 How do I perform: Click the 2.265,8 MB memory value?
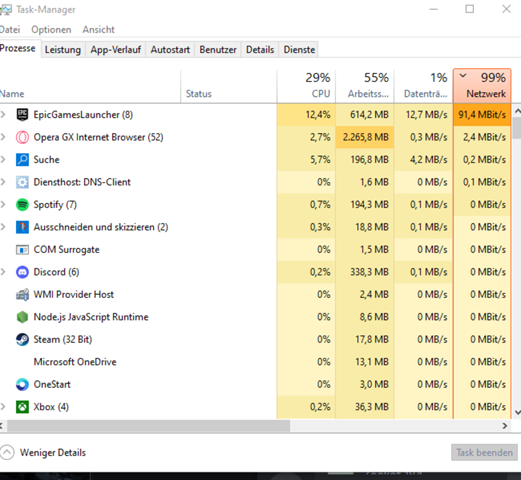pos(366,137)
